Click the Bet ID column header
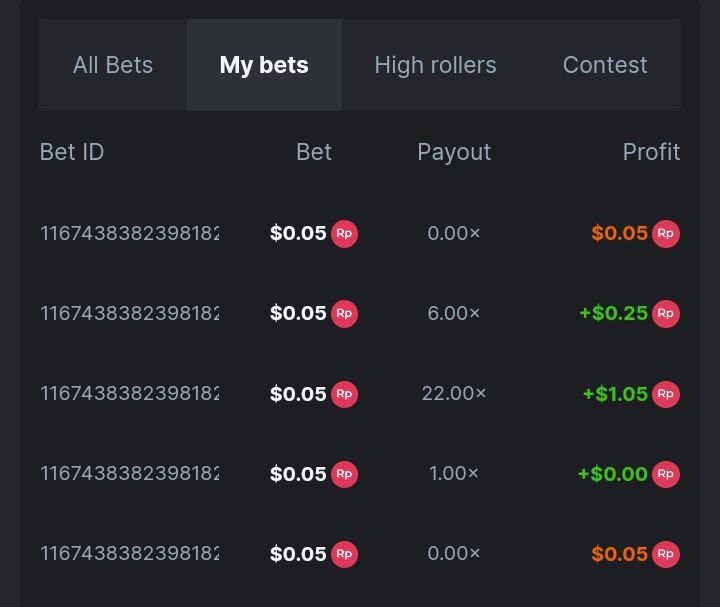 (x=72, y=152)
